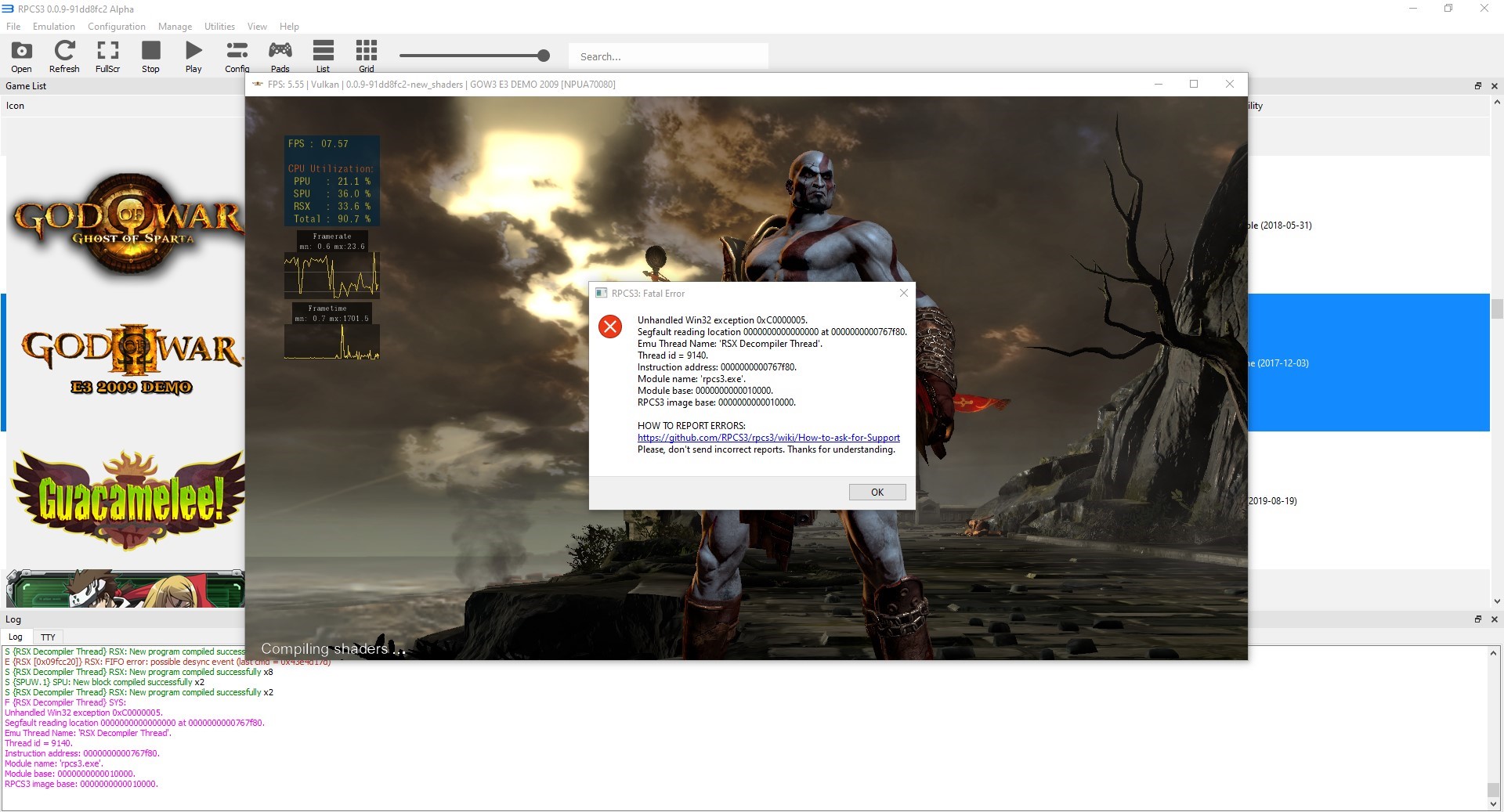Click log scrollbar down arrow
Screen dimensions: 1504x812
pyautogui.click(x=1493, y=804)
